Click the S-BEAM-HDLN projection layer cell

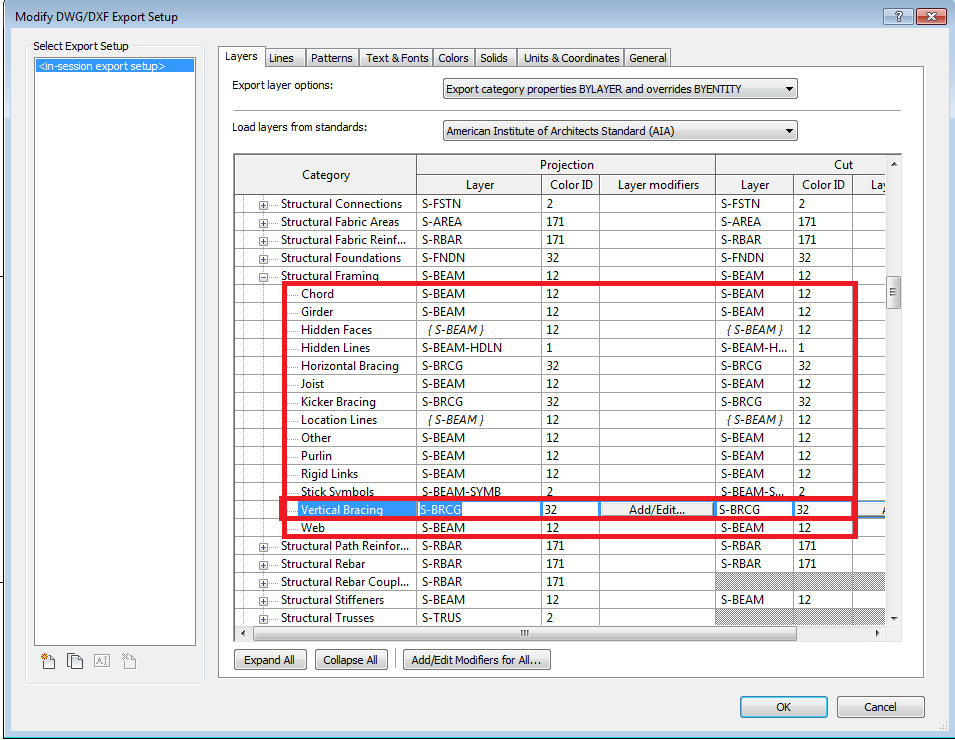point(479,348)
